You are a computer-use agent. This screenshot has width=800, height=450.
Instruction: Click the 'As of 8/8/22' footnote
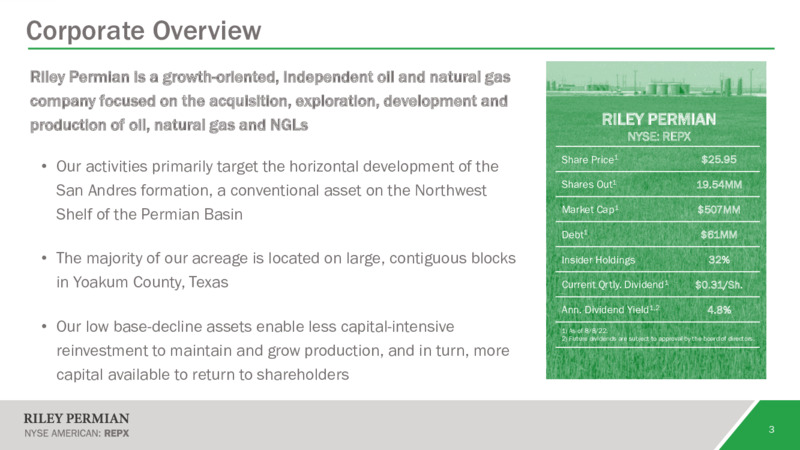[x=584, y=331]
